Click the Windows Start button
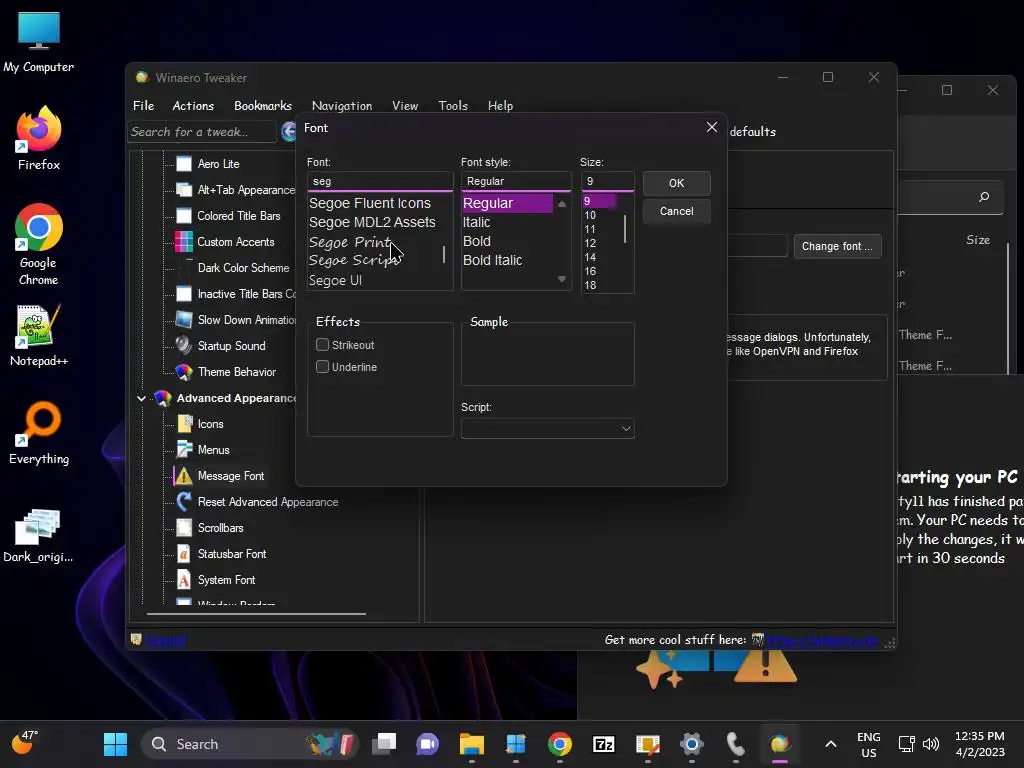This screenshot has width=1024, height=768. [116, 744]
